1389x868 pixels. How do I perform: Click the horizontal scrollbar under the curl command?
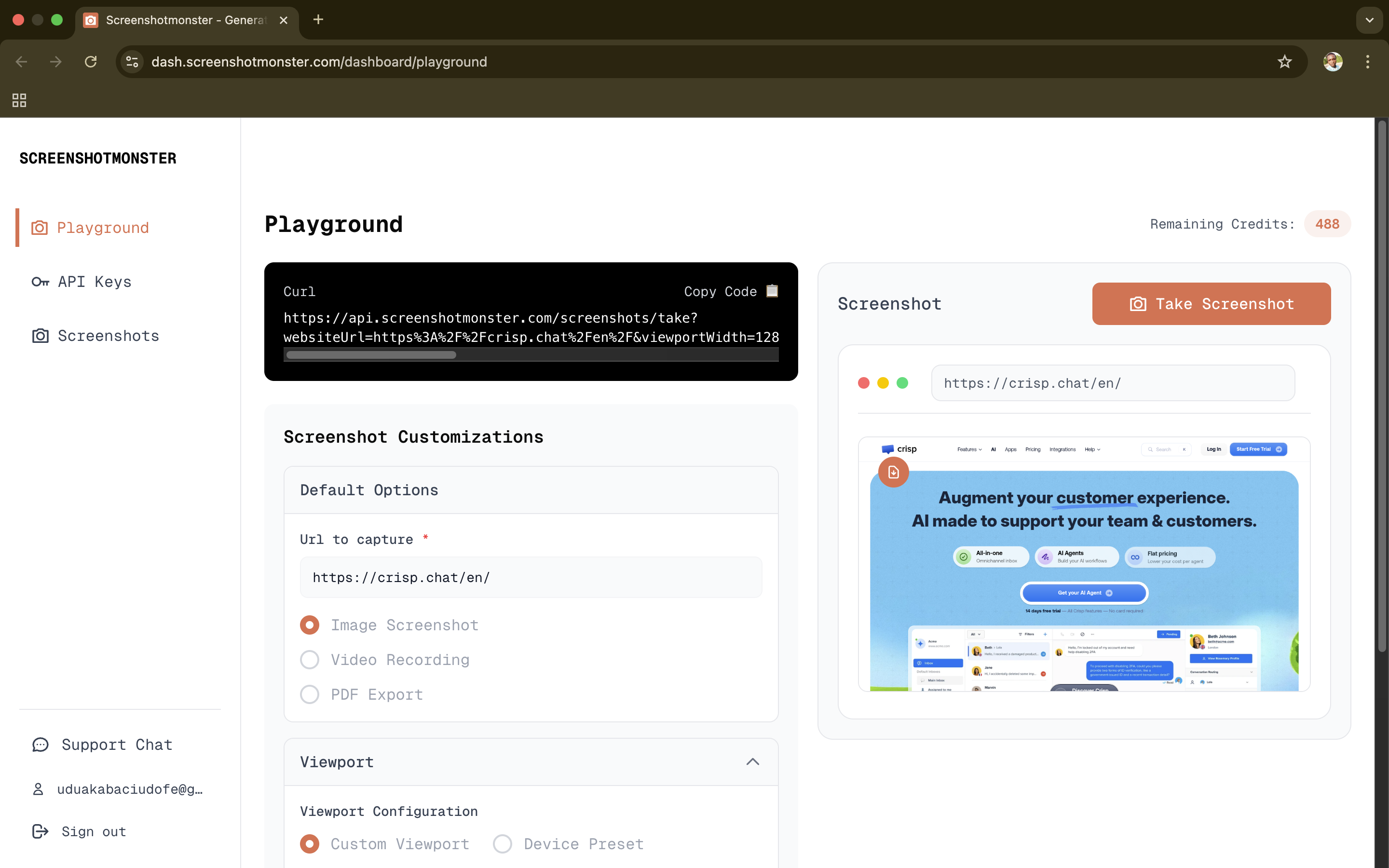coord(370,355)
